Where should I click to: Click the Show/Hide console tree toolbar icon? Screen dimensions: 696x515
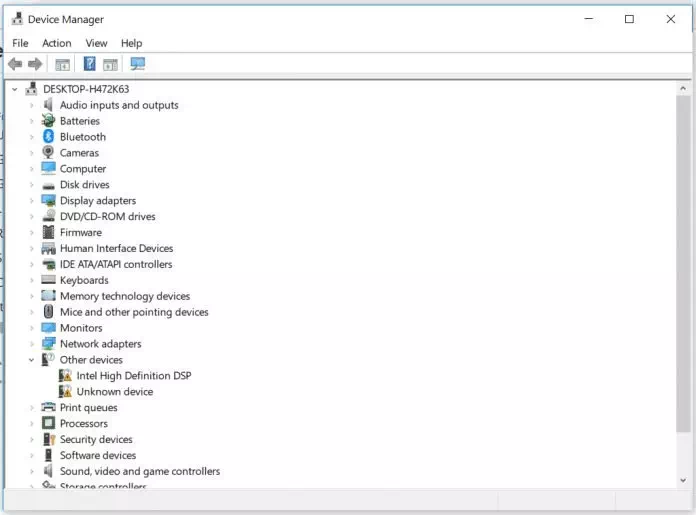(63, 64)
